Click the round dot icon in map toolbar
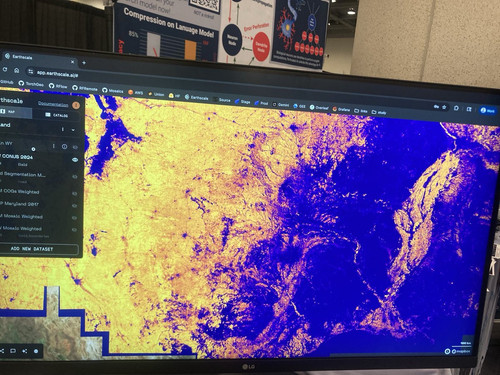Image resolution: width=500 pixels, height=375 pixels. click(36, 351)
